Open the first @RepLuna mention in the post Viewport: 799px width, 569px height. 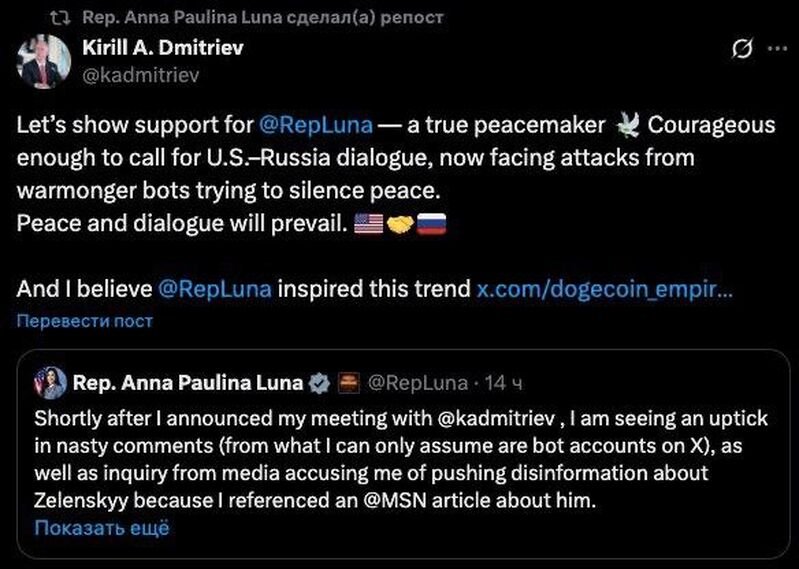316,125
